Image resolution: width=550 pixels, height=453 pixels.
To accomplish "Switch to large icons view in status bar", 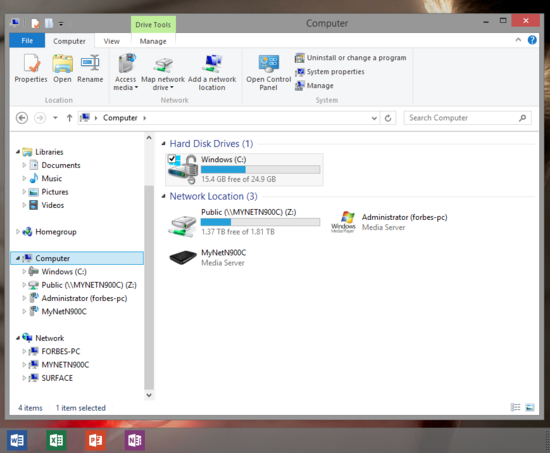I will tap(530, 407).
